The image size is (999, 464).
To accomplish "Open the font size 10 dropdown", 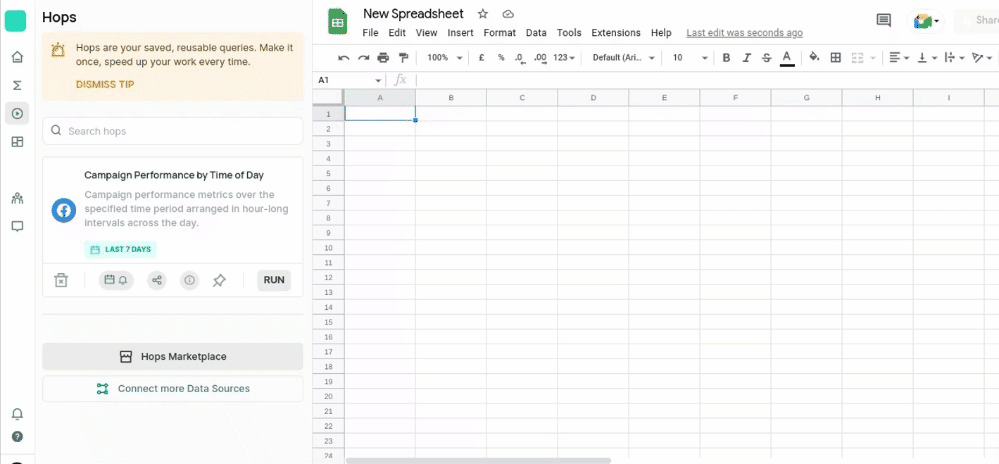I will click(690, 57).
